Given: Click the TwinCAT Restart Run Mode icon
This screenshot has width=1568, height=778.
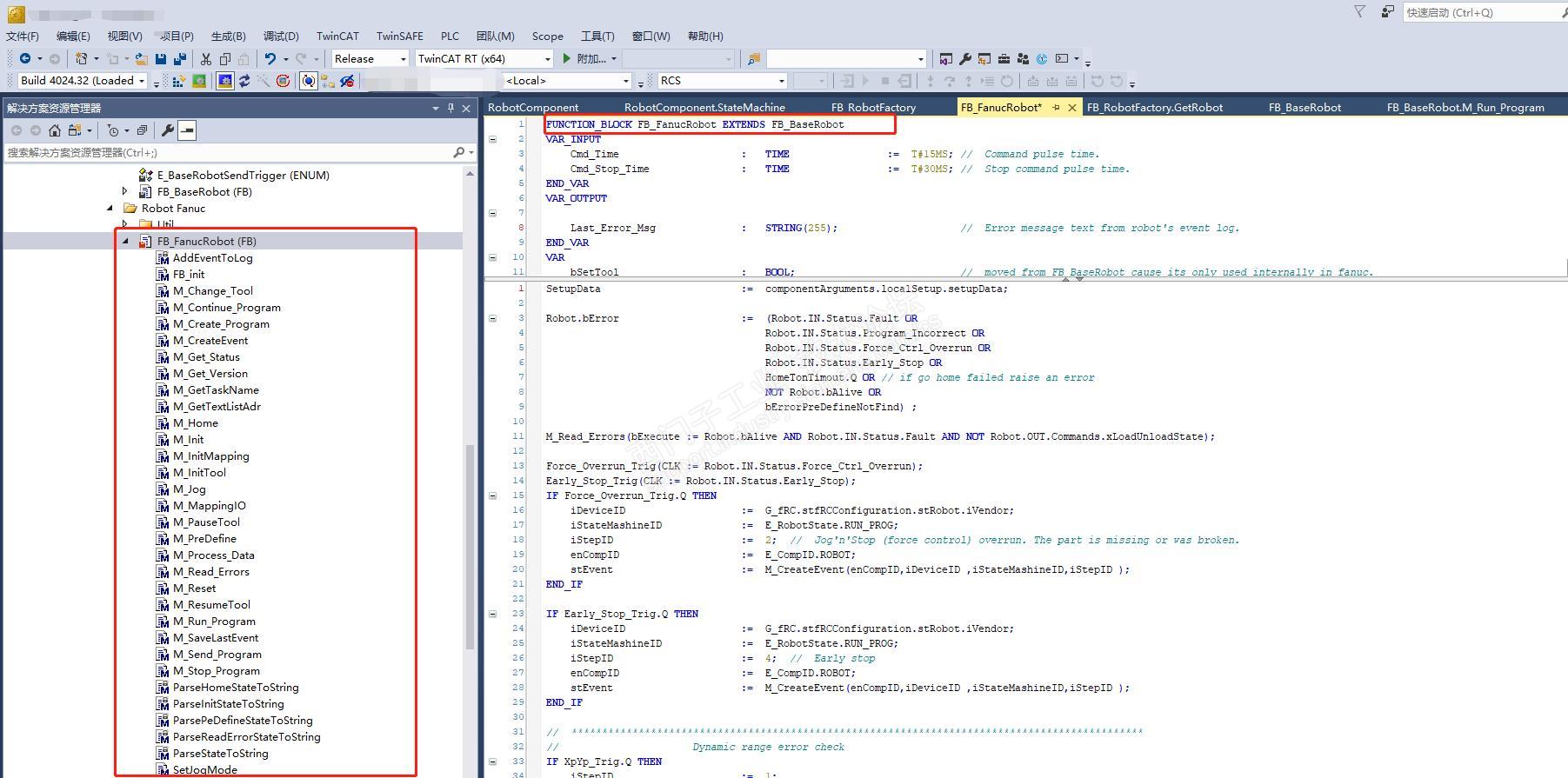Looking at the screenshot, I should point(199,81).
